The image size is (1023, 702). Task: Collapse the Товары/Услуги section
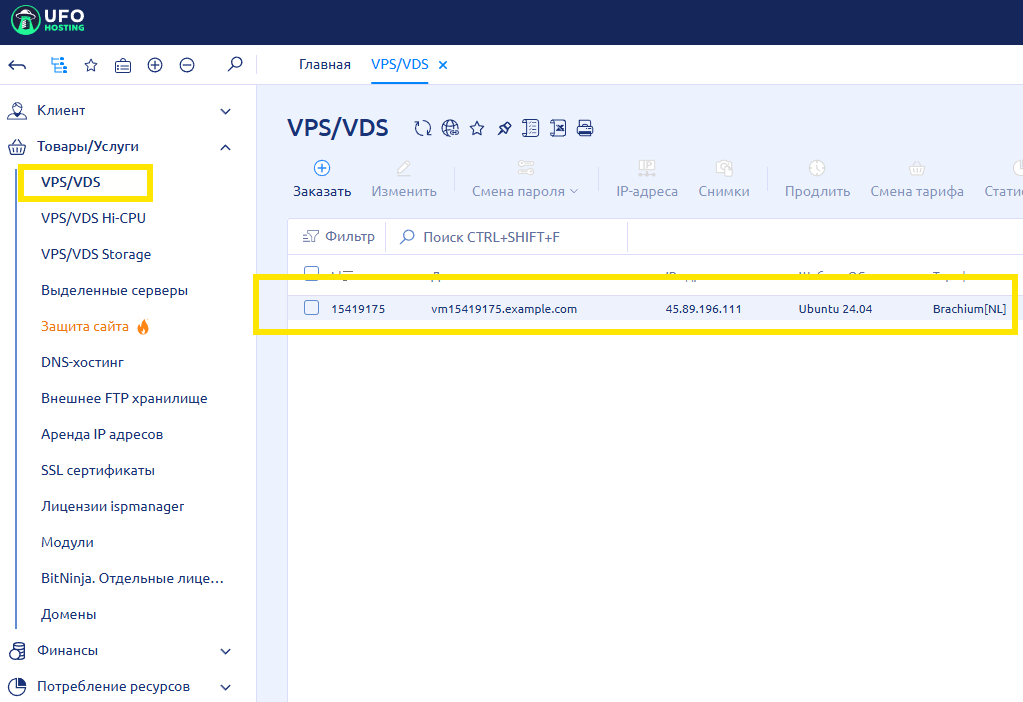click(225, 147)
